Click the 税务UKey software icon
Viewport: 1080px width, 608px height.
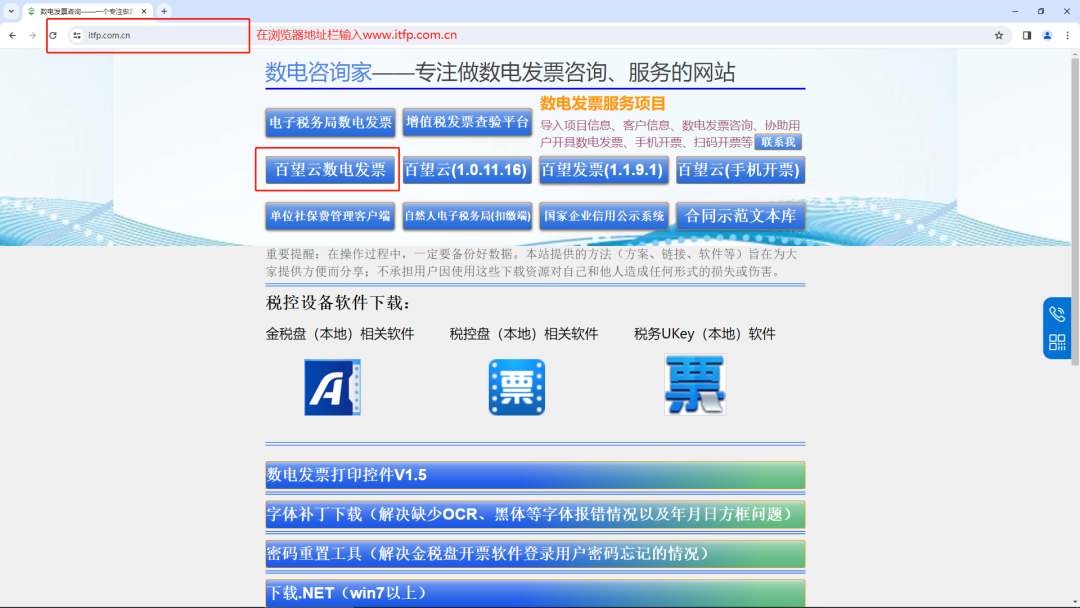(x=695, y=385)
